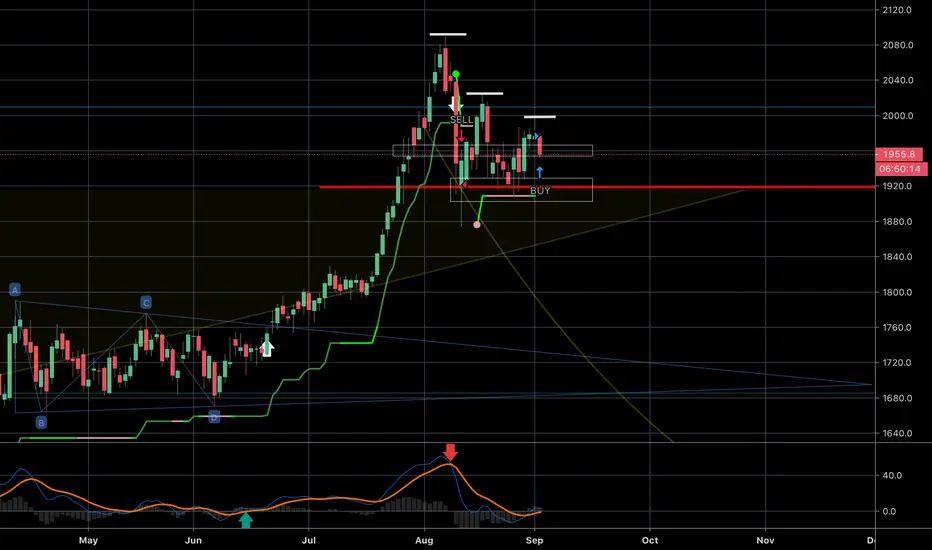The height and width of the screenshot is (550, 932).
Task: Click the 1760.0 price axis label
Action: pos(898,327)
